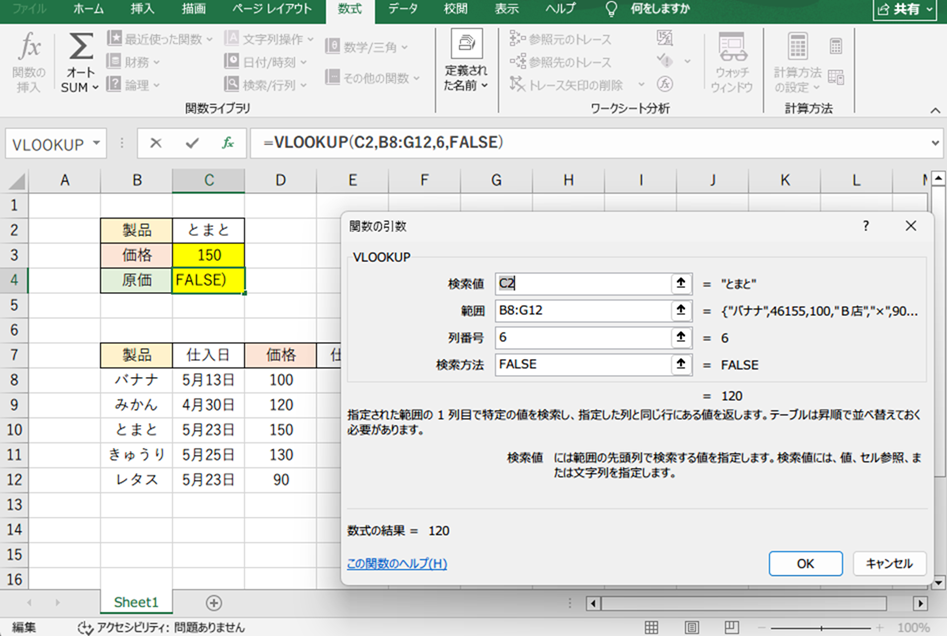The height and width of the screenshot is (636, 947).
Task: Switch to Normal view in status bar
Action: pyautogui.click(x=651, y=627)
